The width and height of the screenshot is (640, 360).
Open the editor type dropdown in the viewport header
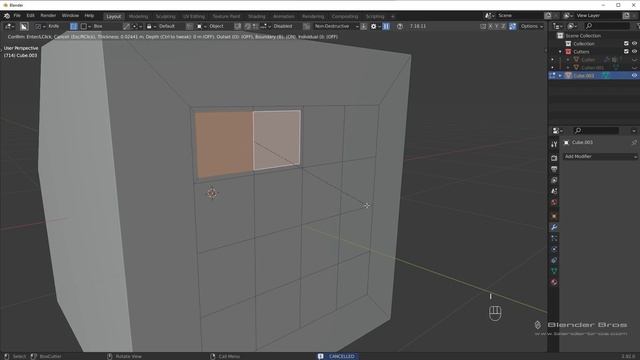point(9,26)
